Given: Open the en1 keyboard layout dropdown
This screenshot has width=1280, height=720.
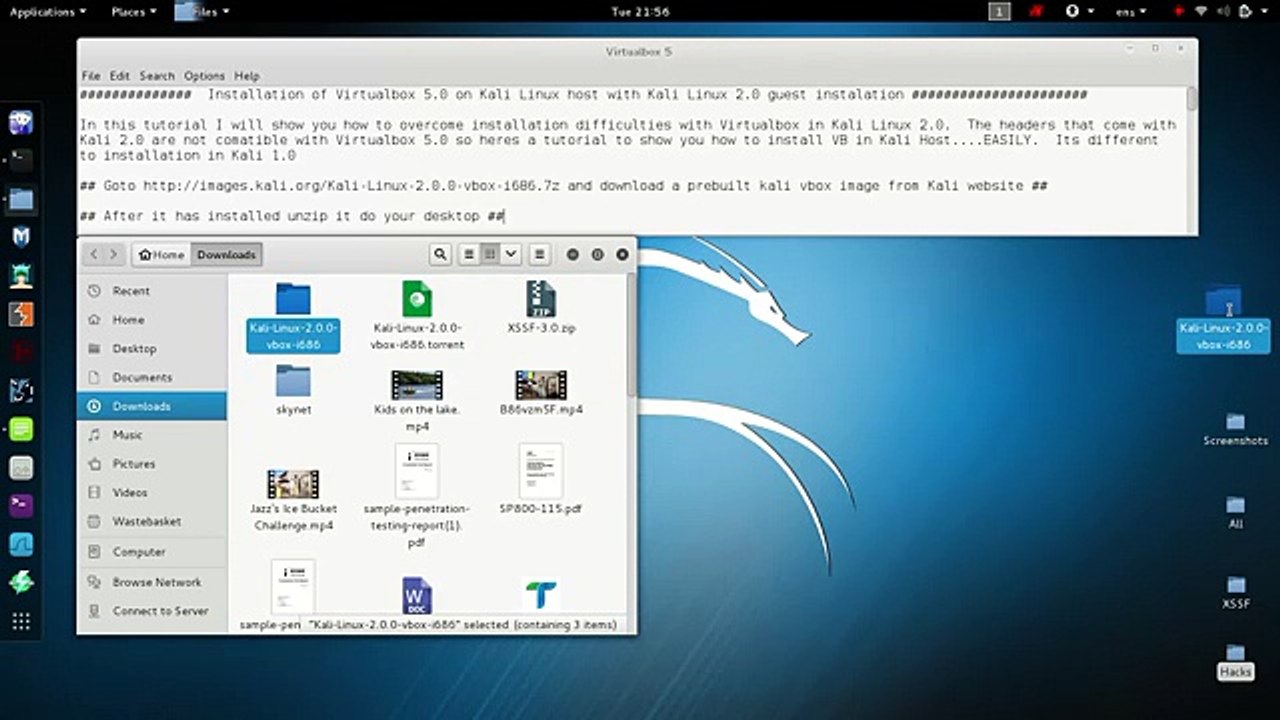Looking at the screenshot, I should pos(1133,12).
